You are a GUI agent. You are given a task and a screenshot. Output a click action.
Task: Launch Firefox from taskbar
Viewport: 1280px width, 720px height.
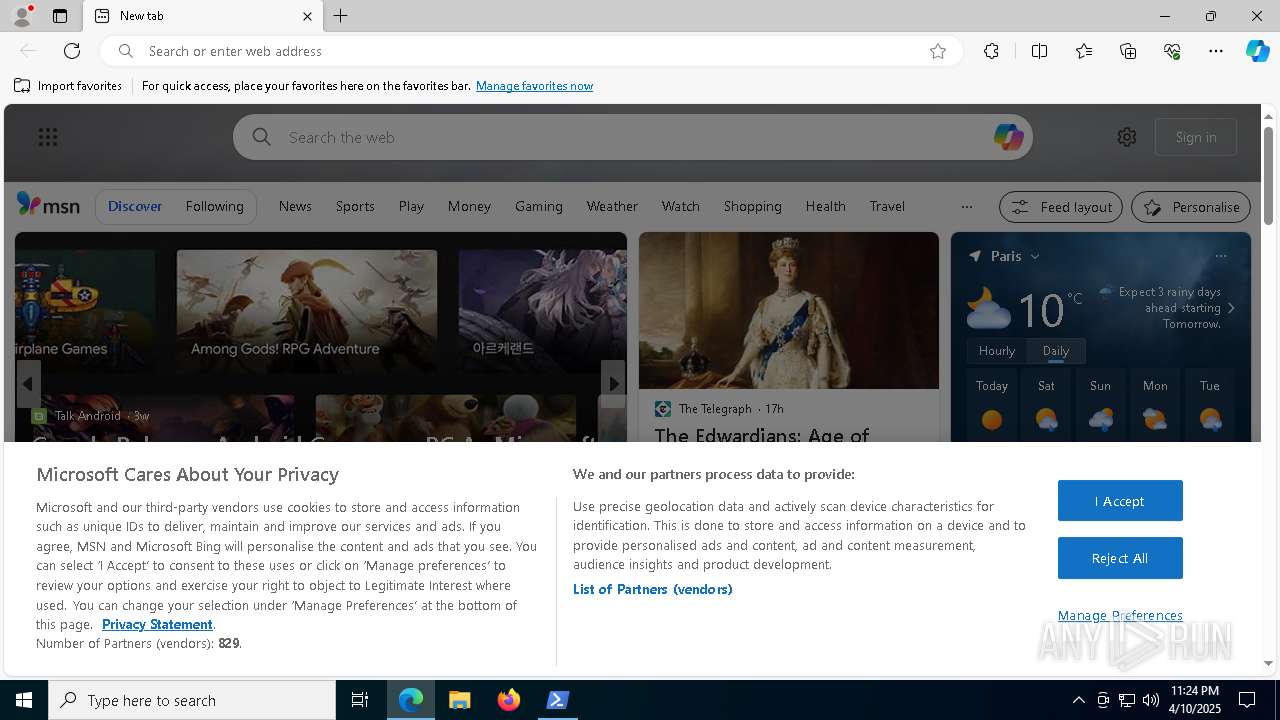tap(509, 700)
